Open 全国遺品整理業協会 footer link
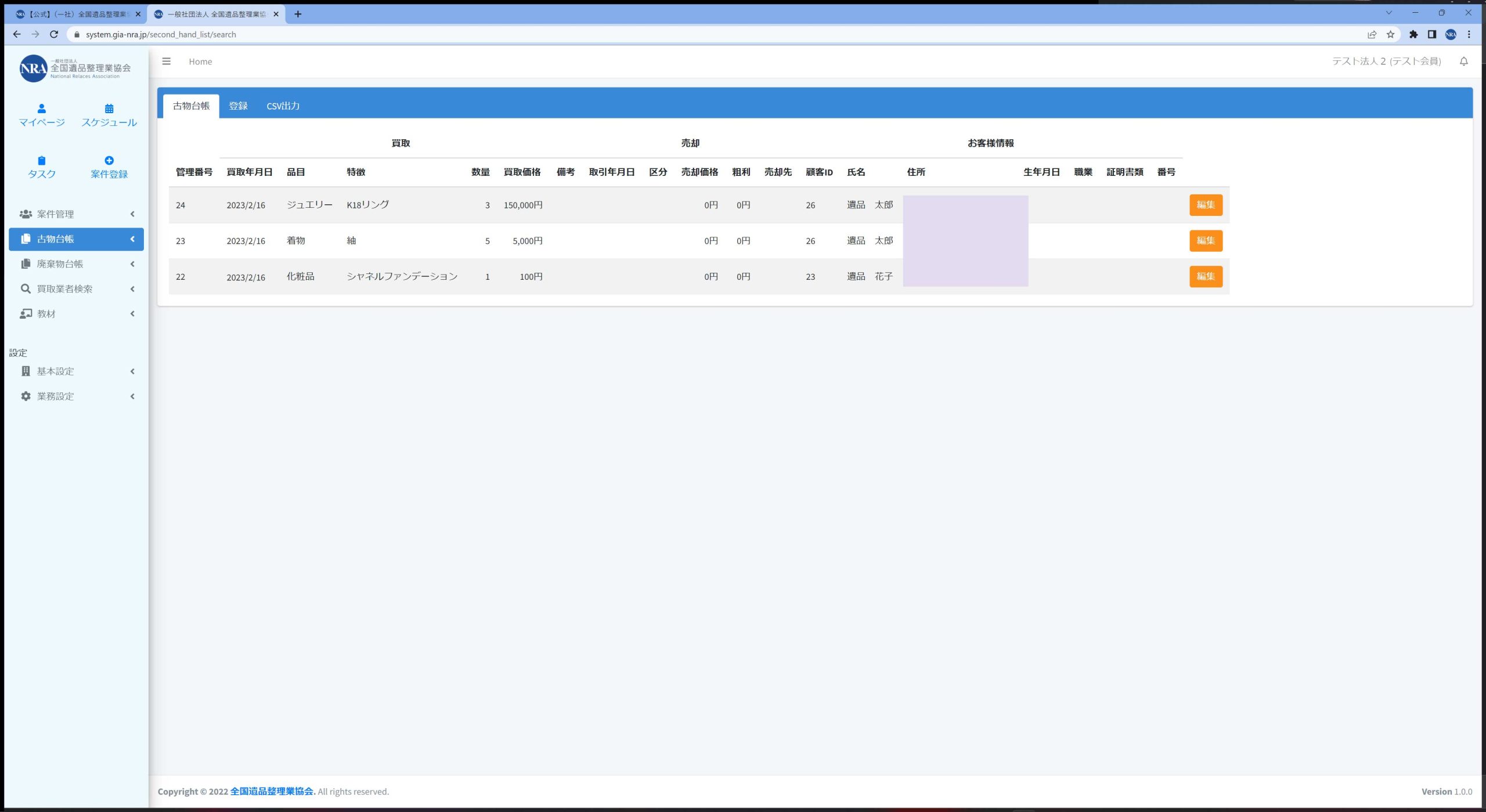The image size is (1486, 812). coord(272,792)
